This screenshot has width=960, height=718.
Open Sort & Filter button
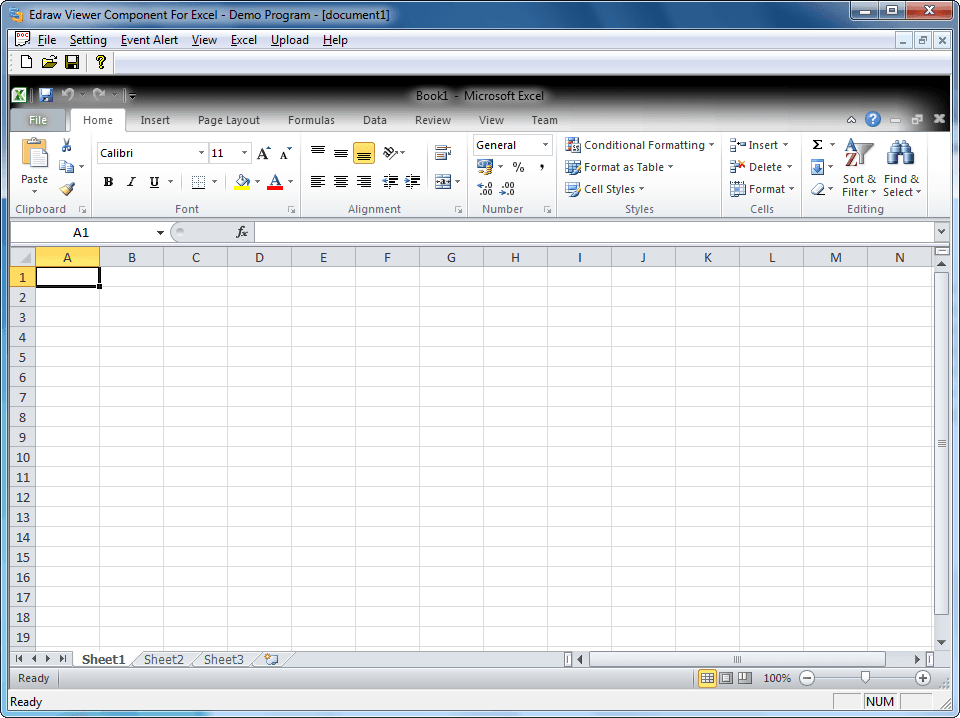[859, 168]
